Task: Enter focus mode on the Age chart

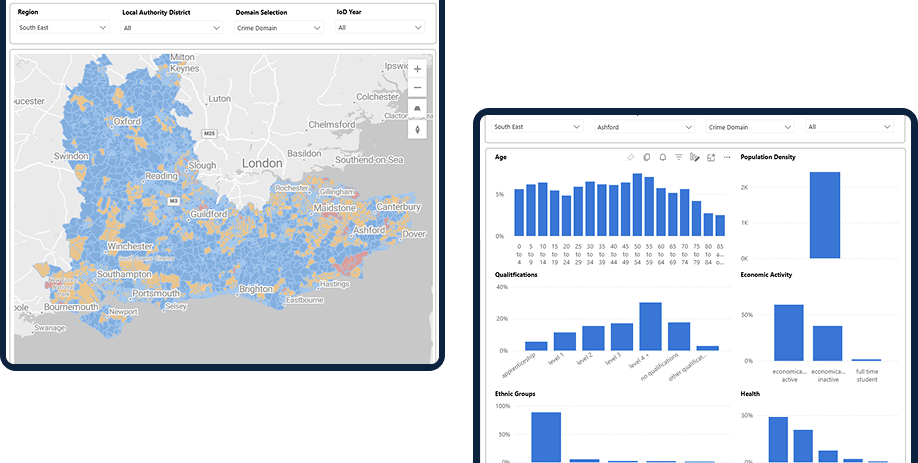Action: click(x=711, y=157)
